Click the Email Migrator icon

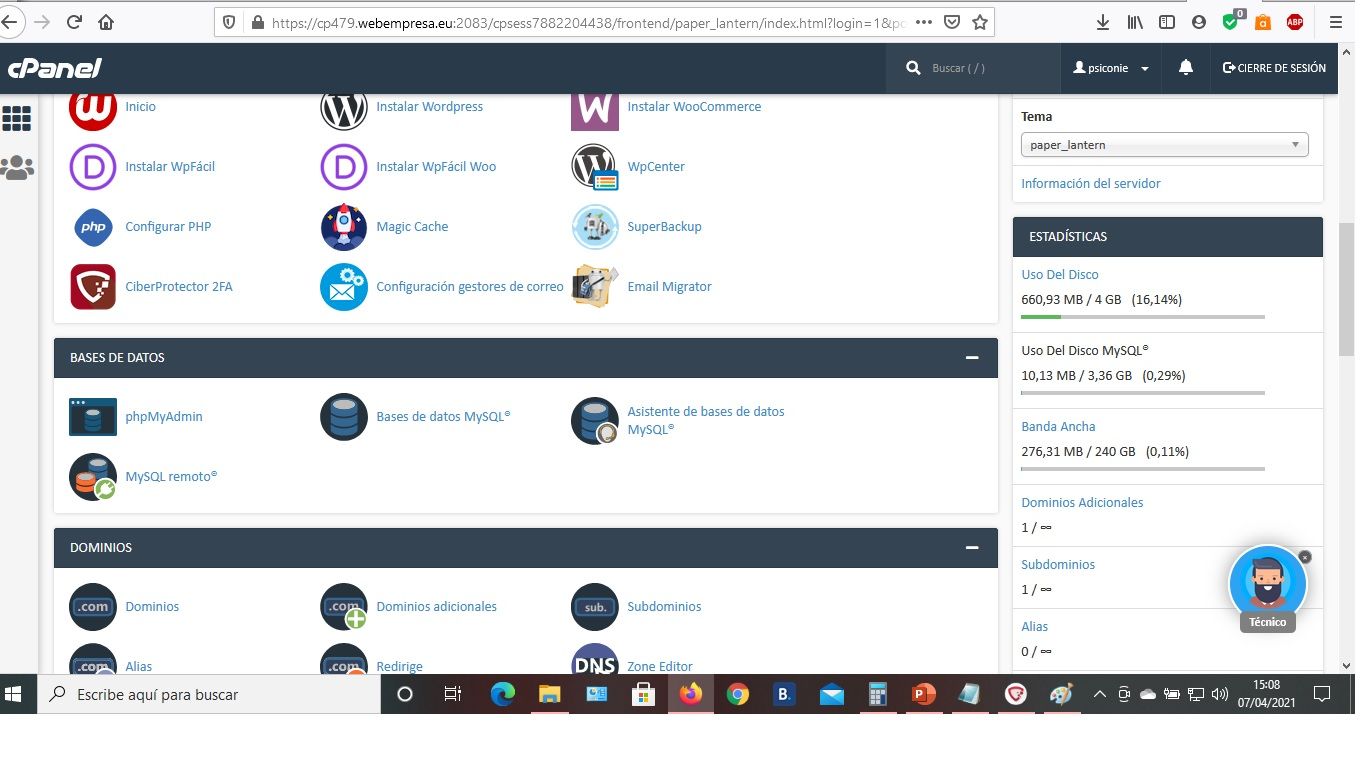pyautogui.click(x=595, y=287)
